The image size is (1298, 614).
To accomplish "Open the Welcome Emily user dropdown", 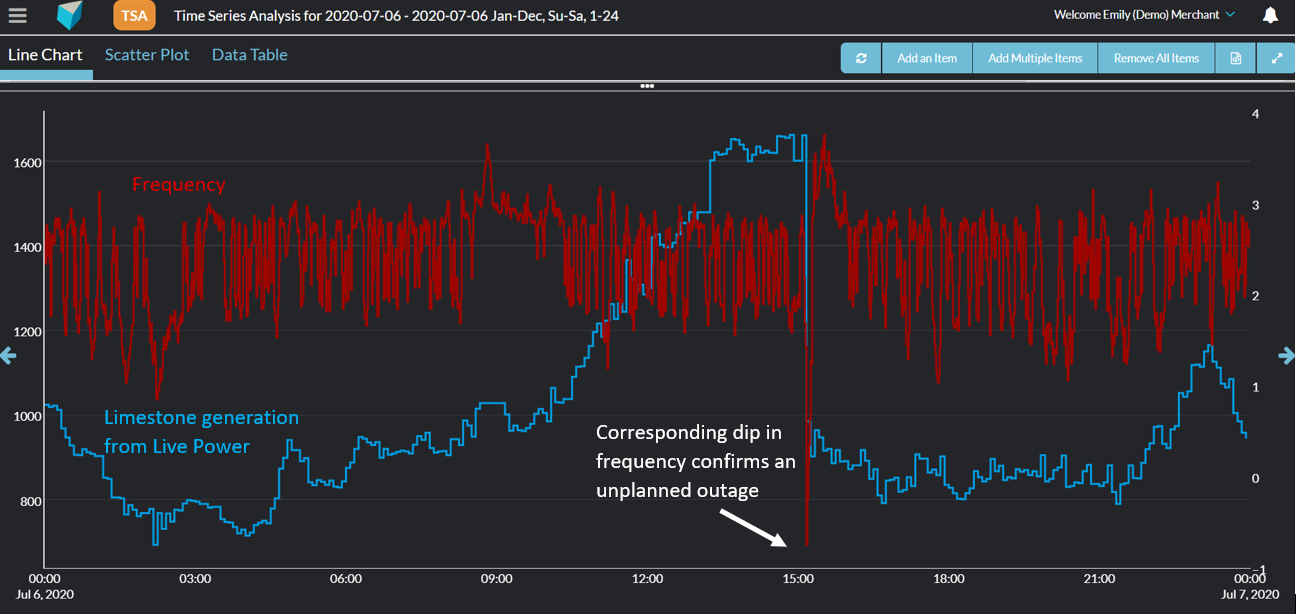I will pyautogui.click(x=1144, y=15).
